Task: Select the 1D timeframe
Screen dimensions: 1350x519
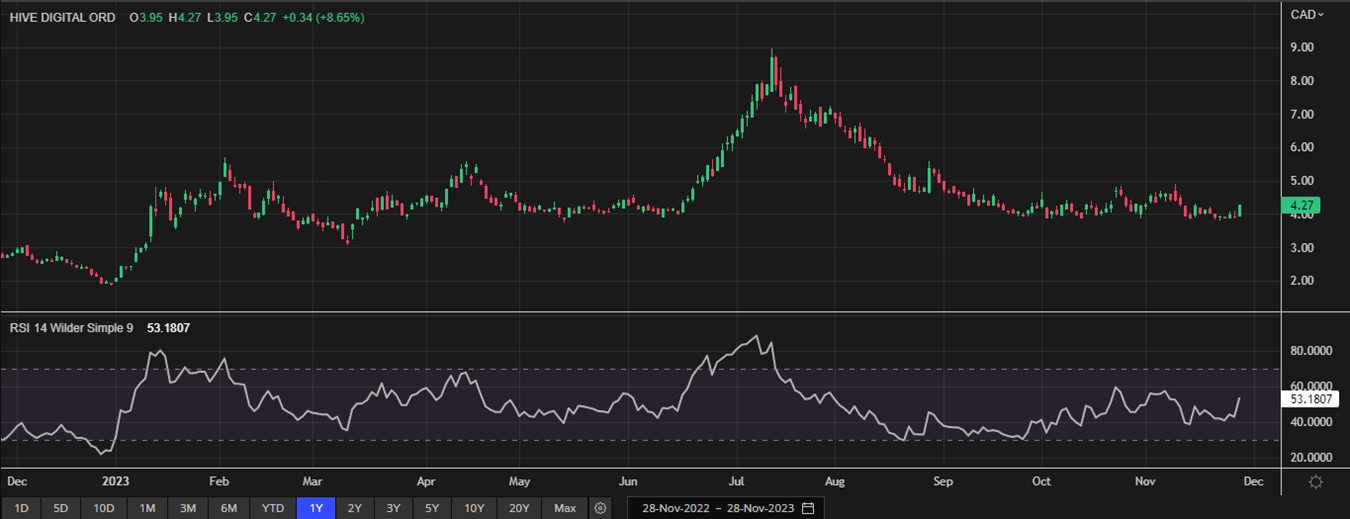Action: (21, 508)
